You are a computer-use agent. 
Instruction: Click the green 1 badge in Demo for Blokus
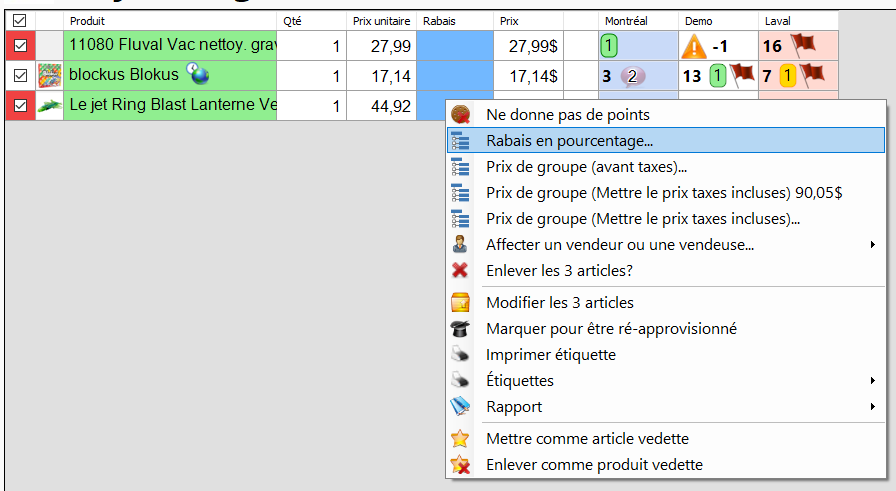(718, 75)
